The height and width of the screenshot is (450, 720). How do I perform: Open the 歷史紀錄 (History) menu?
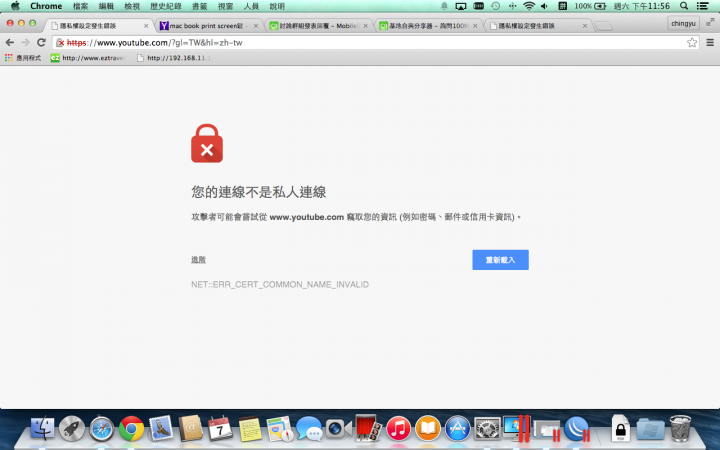pos(166,6)
